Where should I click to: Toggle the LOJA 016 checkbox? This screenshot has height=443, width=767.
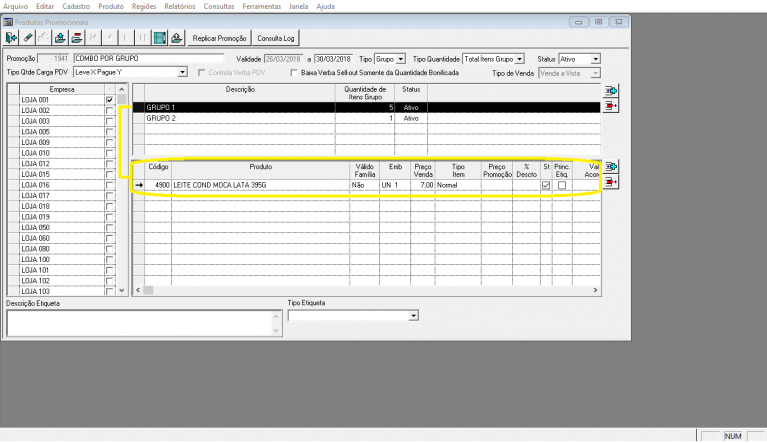pyautogui.click(x=110, y=185)
